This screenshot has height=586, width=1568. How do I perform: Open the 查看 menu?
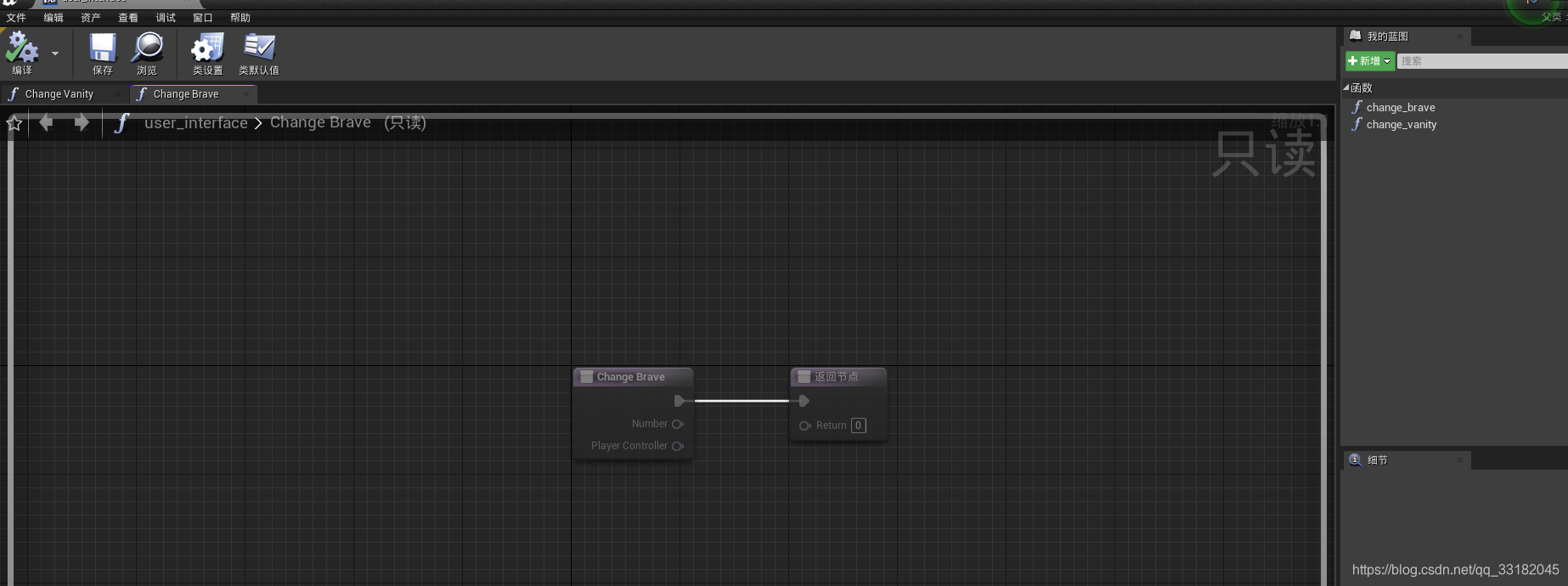(x=128, y=18)
